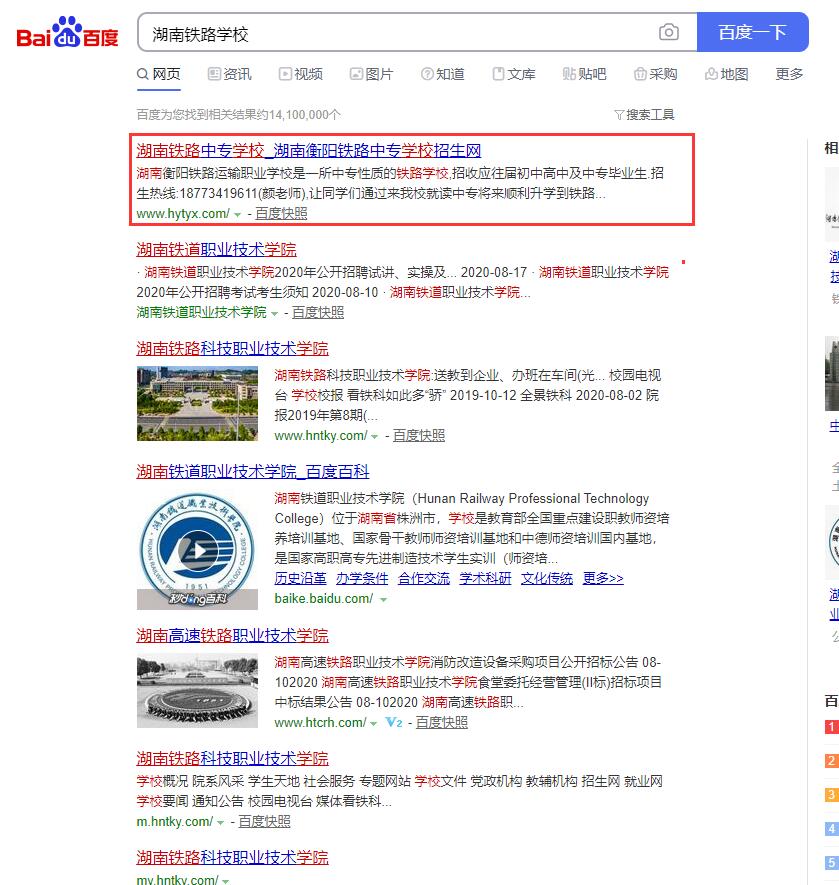Screen dimensions: 839x885
Task: Expand the 更多 menu
Action: [789, 74]
